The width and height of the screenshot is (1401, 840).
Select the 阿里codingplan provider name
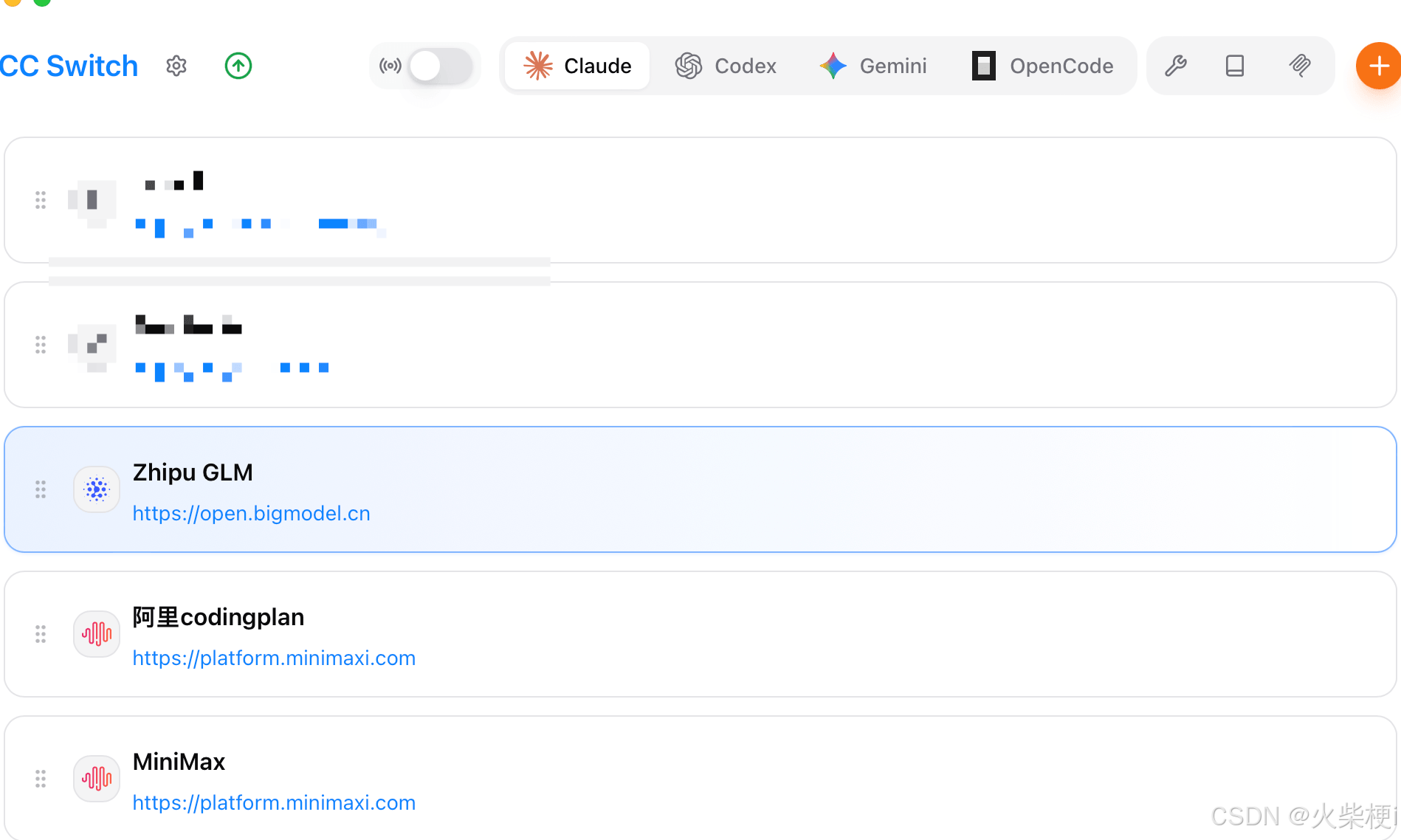click(x=218, y=617)
